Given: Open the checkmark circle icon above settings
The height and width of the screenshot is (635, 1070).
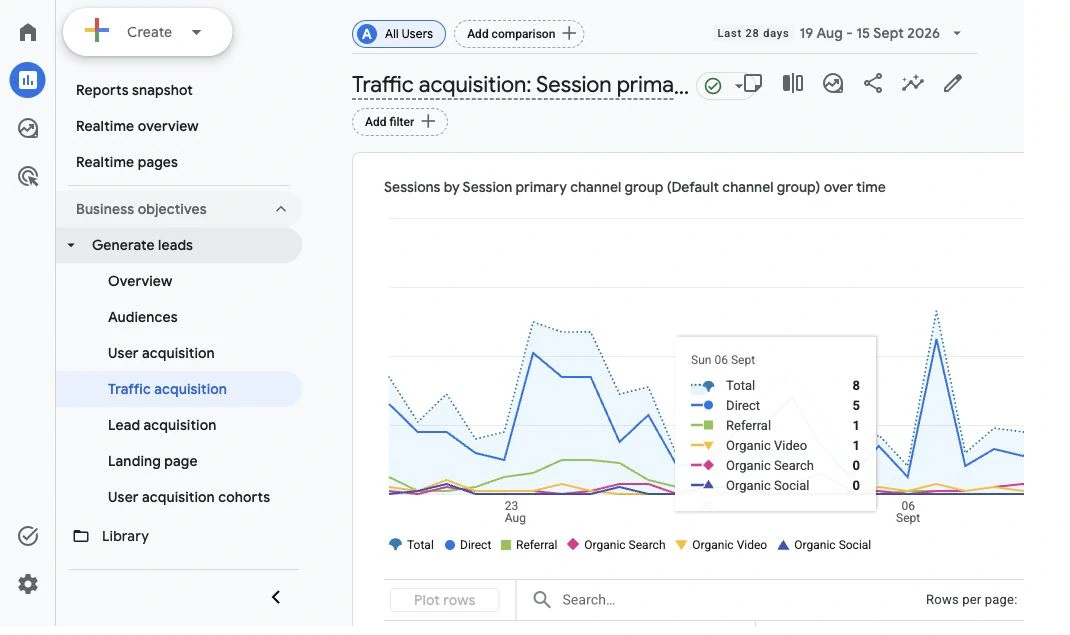Looking at the screenshot, I should point(28,536).
